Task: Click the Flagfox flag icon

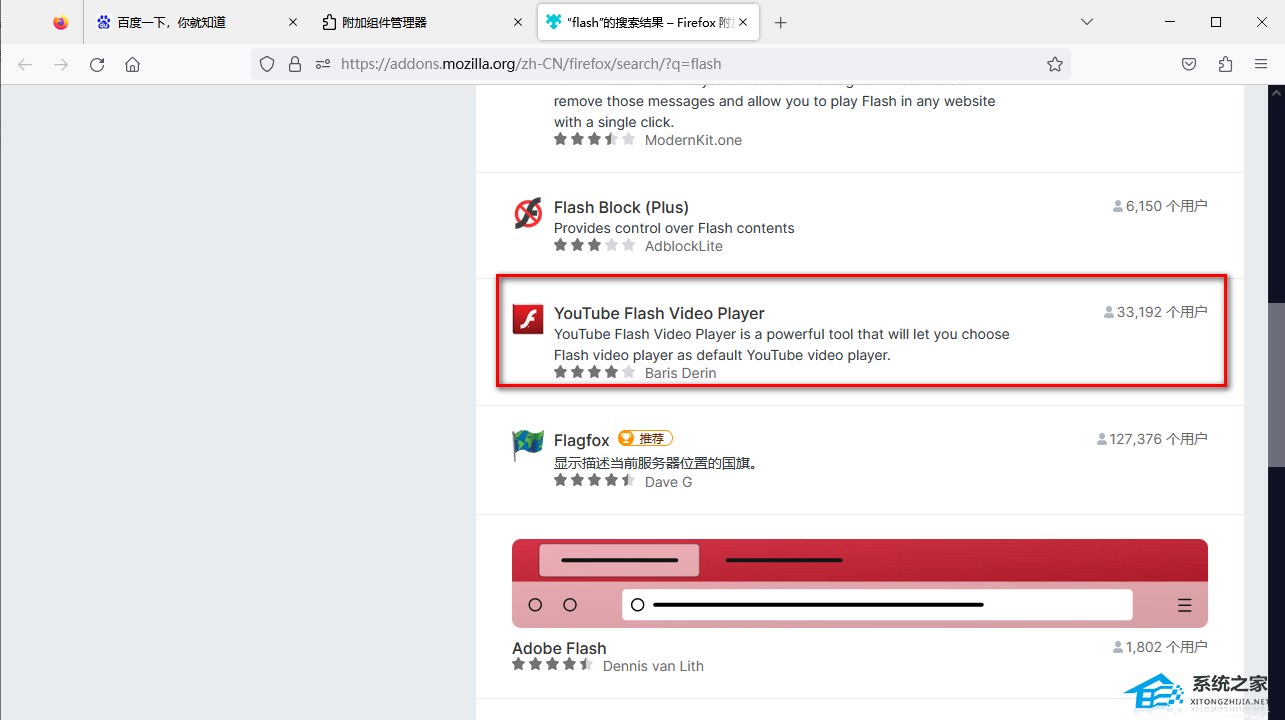Action: [528, 445]
